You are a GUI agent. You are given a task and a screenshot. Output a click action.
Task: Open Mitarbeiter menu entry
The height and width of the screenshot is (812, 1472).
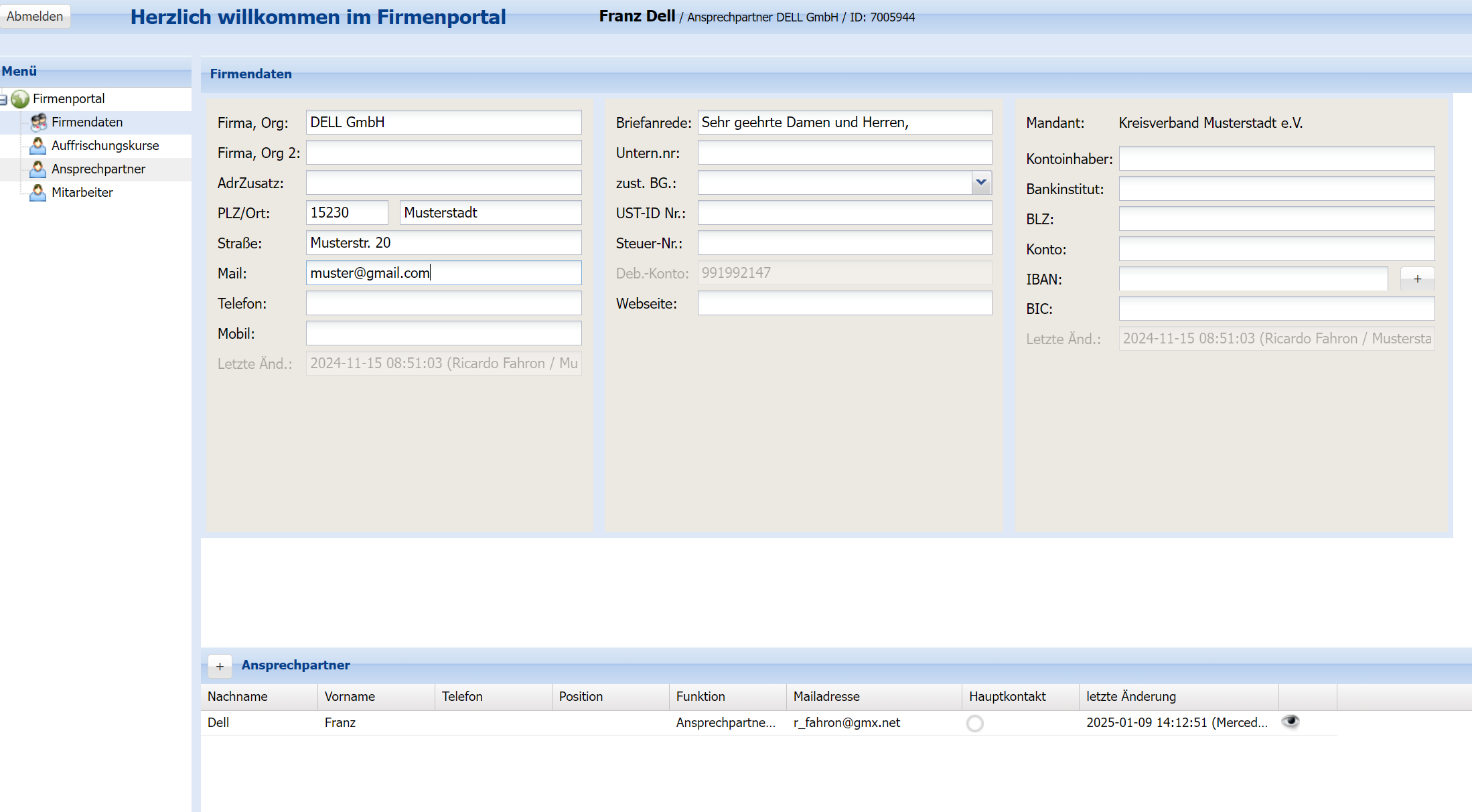82,192
